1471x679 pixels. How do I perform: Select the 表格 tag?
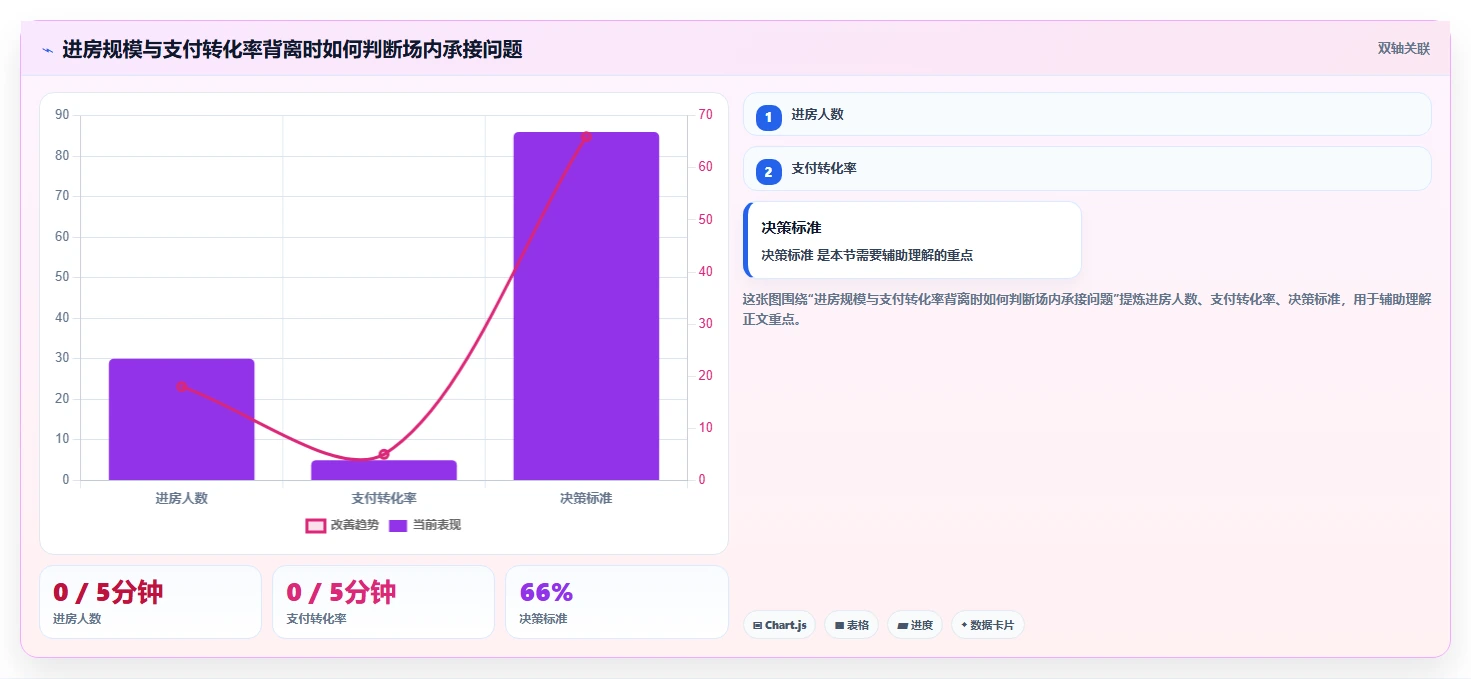(852, 625)
